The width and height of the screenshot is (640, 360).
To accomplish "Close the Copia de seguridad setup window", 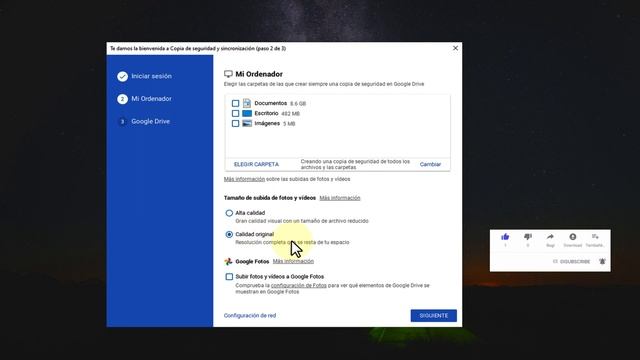I will coord(456,48).
